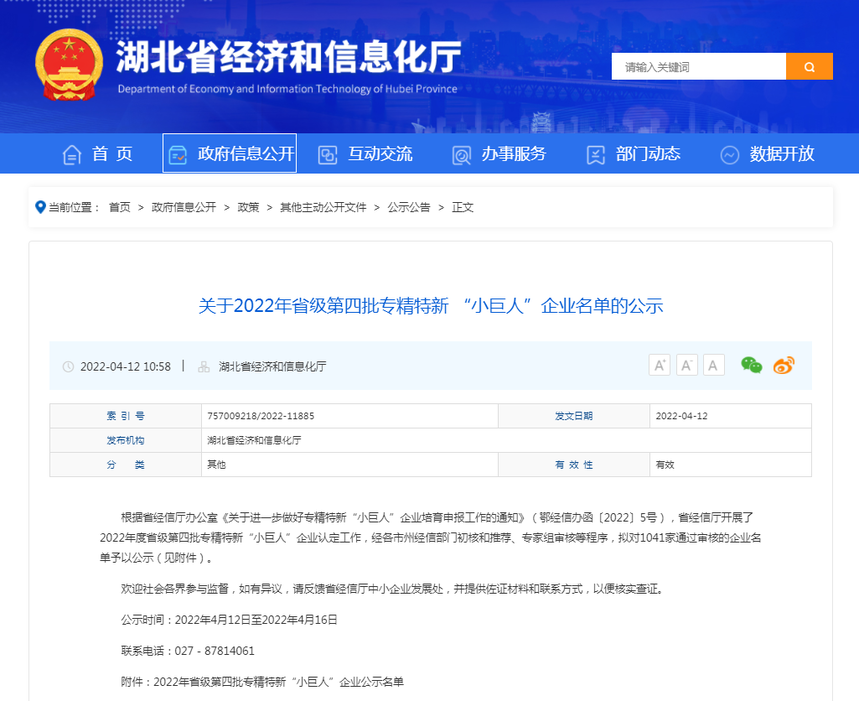859x701 pixels.
Task: Click 正文 in breadcrumb
Action: click(x=462, y=207)
